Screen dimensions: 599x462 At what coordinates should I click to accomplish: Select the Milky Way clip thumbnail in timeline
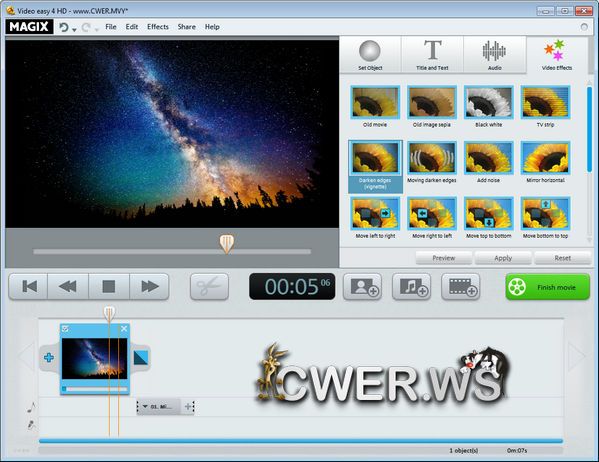(94, 358)
